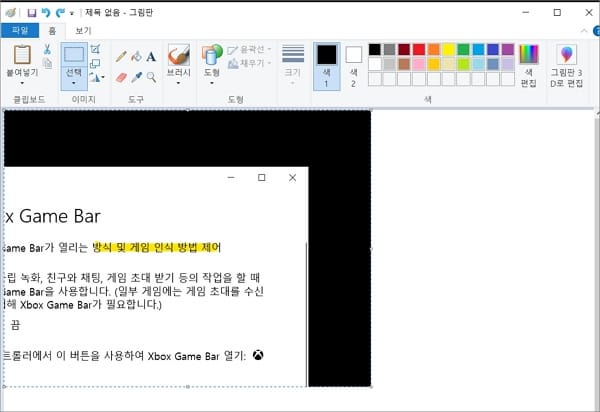Select the rectangular Selection tool

pos(74,54)
